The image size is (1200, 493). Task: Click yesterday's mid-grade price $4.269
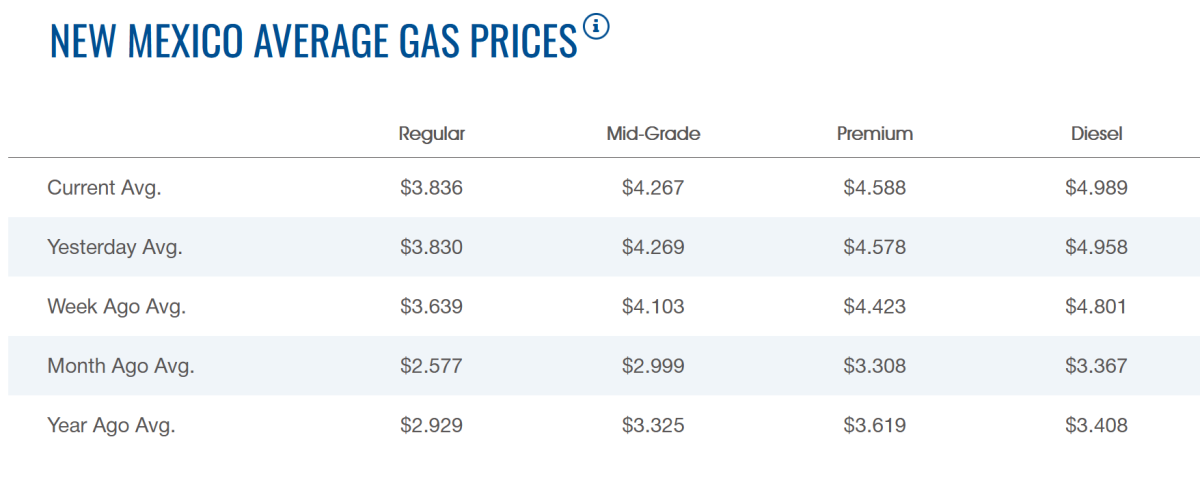click(653, 247)
